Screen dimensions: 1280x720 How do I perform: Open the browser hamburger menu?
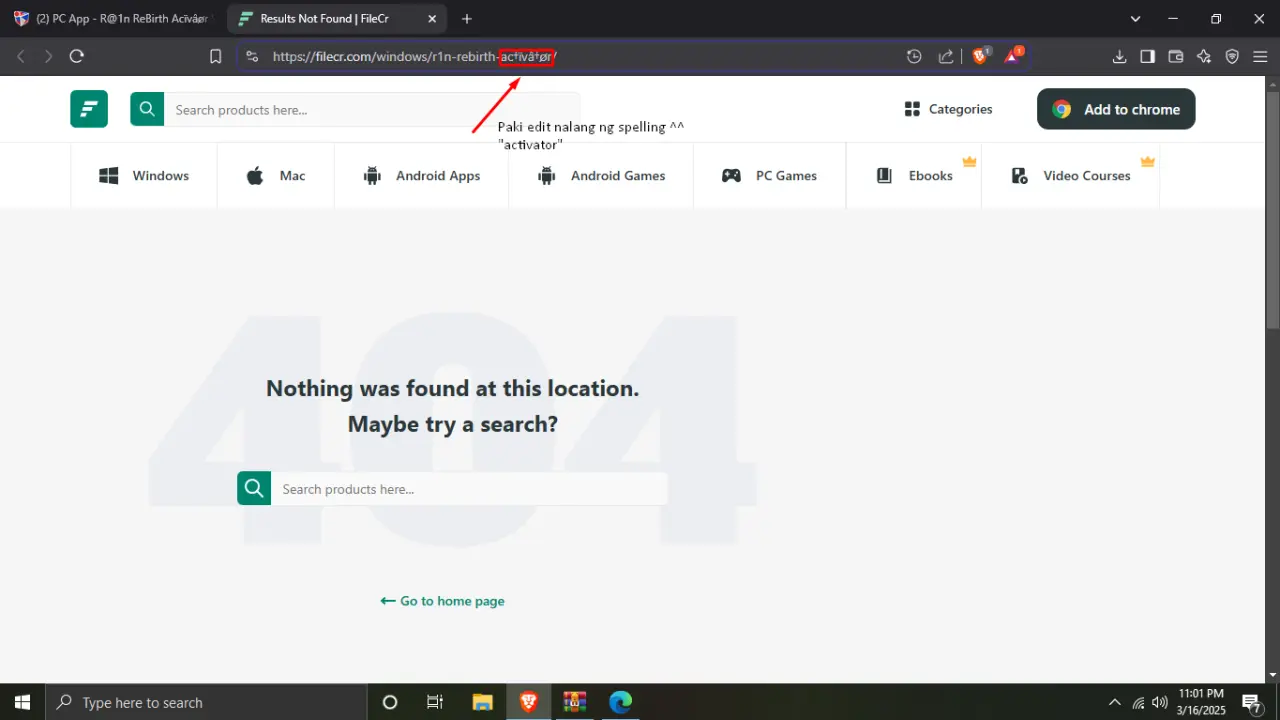[1260, 57]
